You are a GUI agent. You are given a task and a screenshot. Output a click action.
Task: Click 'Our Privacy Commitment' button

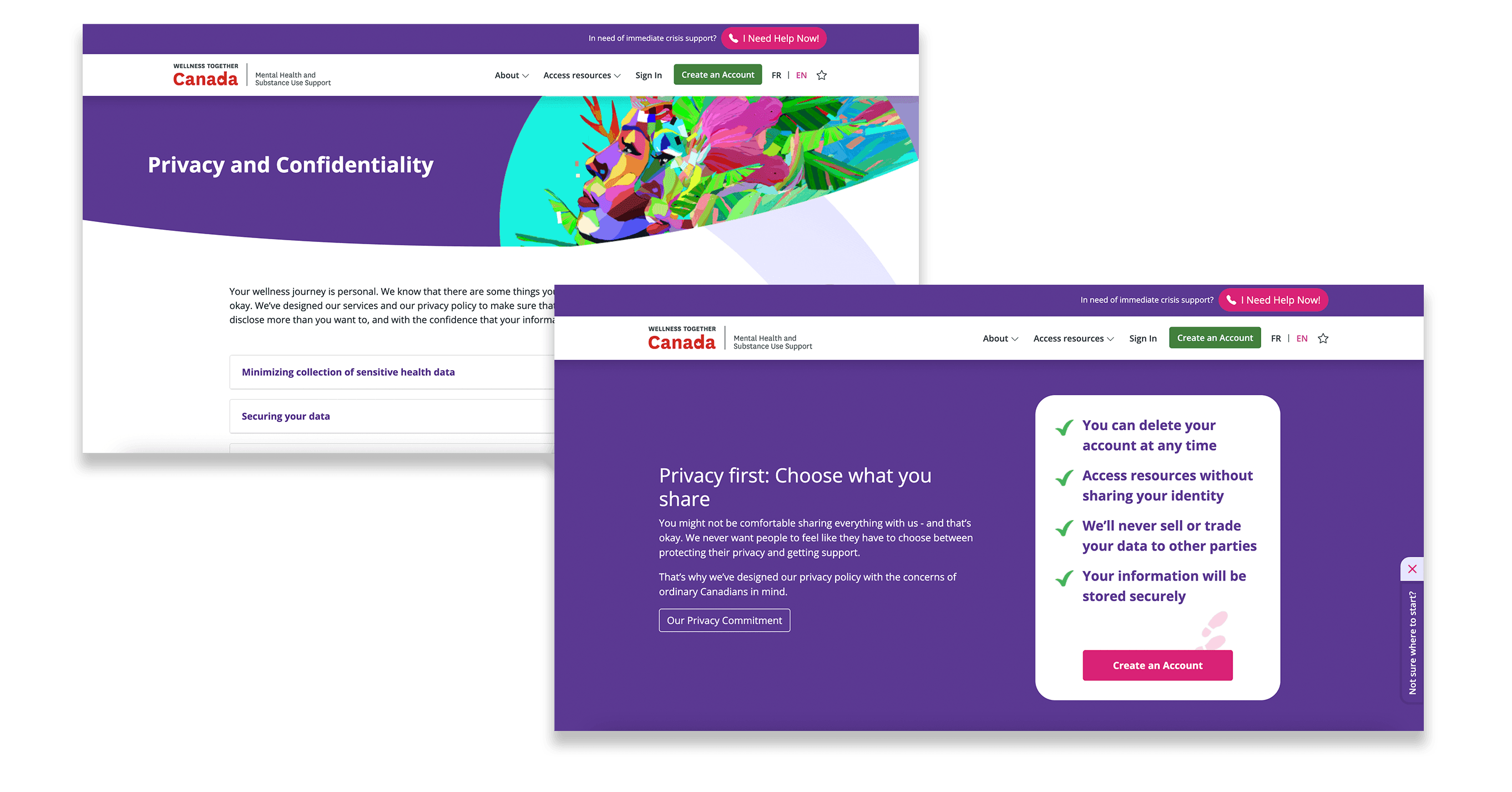pos(724,620)
